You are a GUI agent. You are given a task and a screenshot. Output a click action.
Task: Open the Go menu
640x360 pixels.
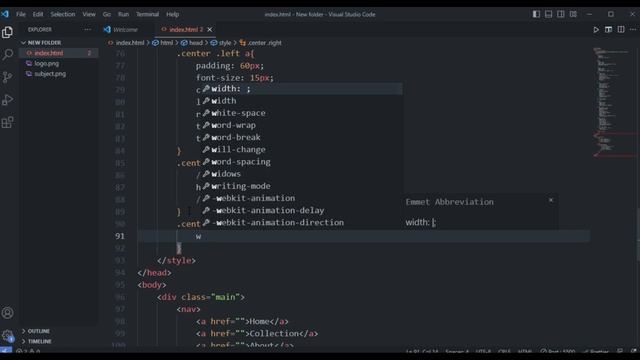107,14
